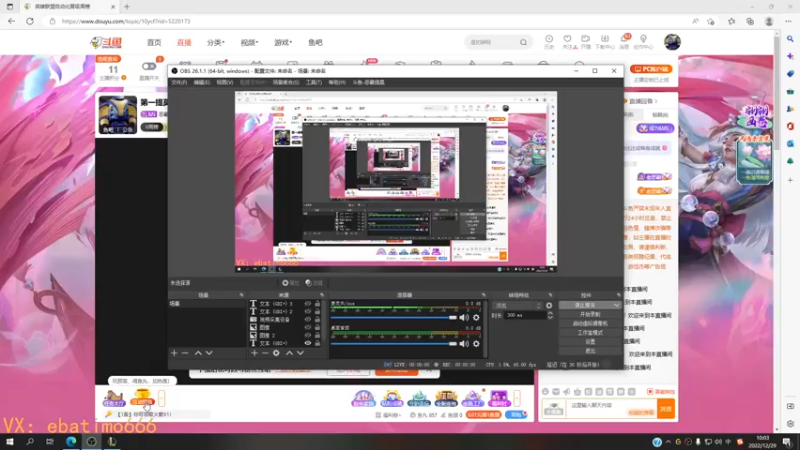Image resolution: width=800 pixels, height=450 pixels.
Task: Add a new scene with plus icon
Action: [174, 353]
